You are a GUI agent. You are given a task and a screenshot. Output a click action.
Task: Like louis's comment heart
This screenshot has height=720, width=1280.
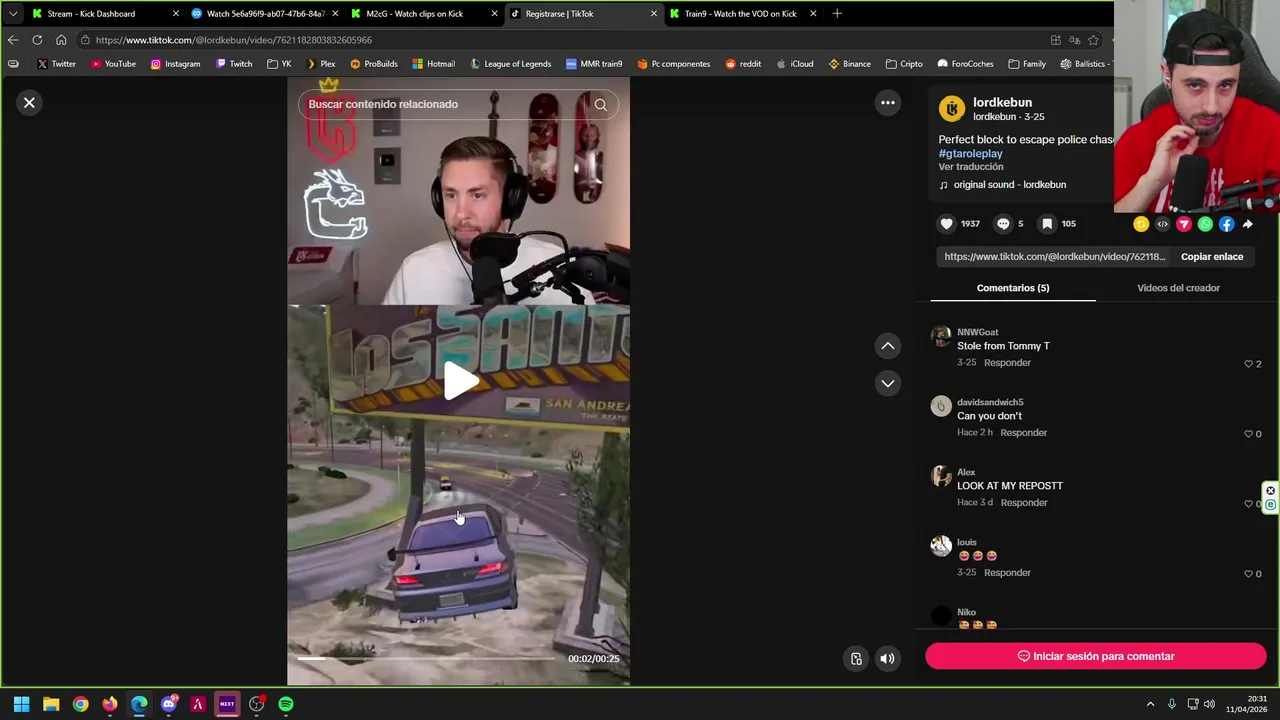click(1248, 574)
